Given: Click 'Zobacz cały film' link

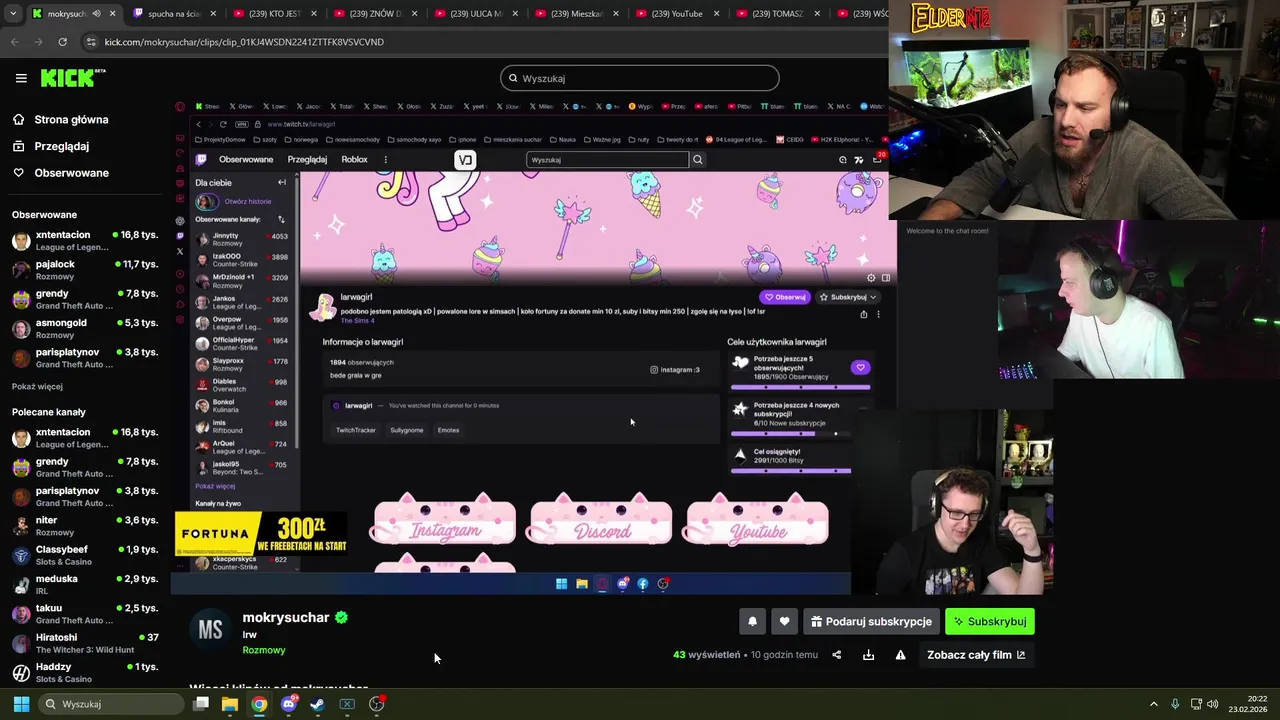Looking at the screenshot, I should click(x=976, y=655).
